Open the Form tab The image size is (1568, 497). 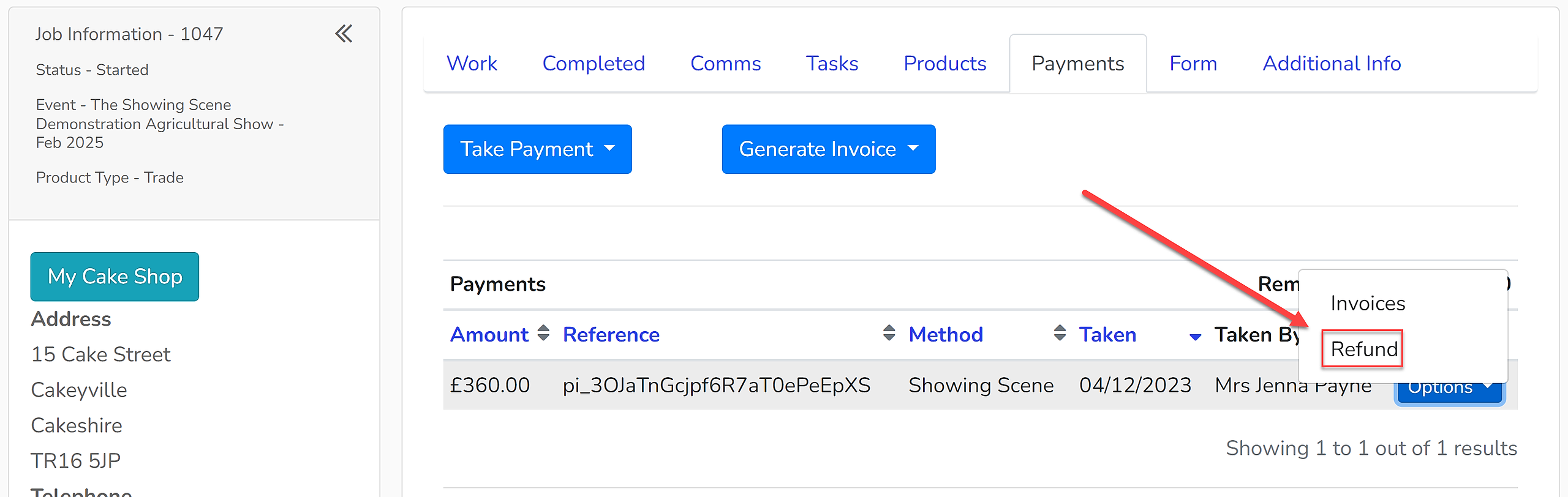pos(1193,64)
